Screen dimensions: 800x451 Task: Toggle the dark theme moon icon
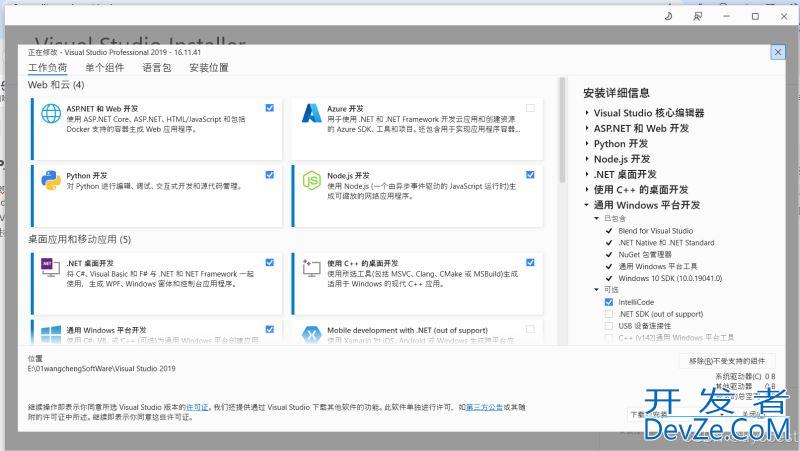click(x=668, y=16)
